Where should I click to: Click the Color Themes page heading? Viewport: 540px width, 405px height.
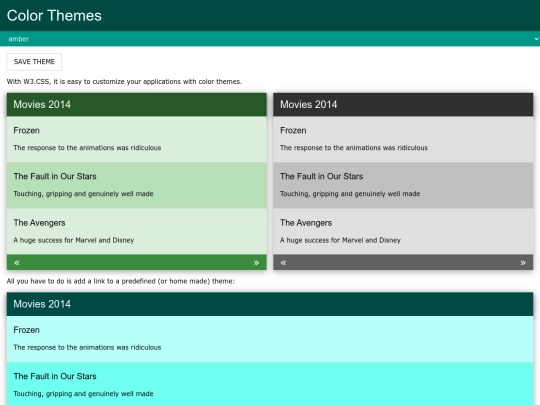pos(54,15)
